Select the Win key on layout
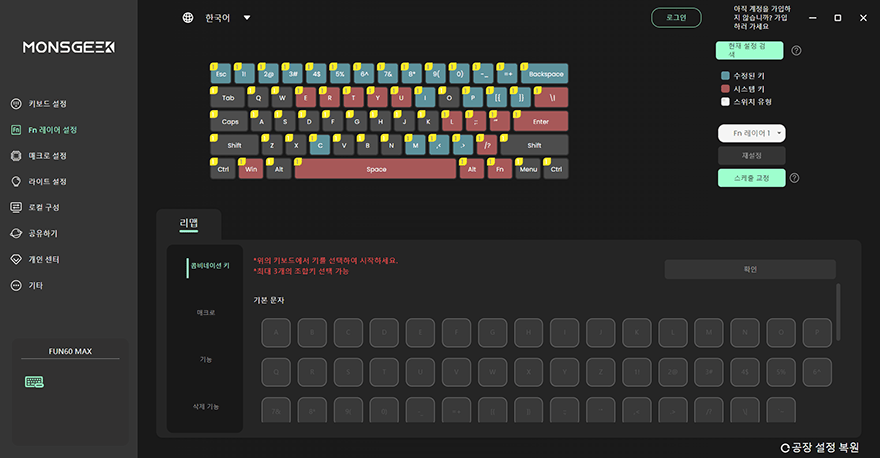This screenshot has width=880, height=458. (250, 169)
